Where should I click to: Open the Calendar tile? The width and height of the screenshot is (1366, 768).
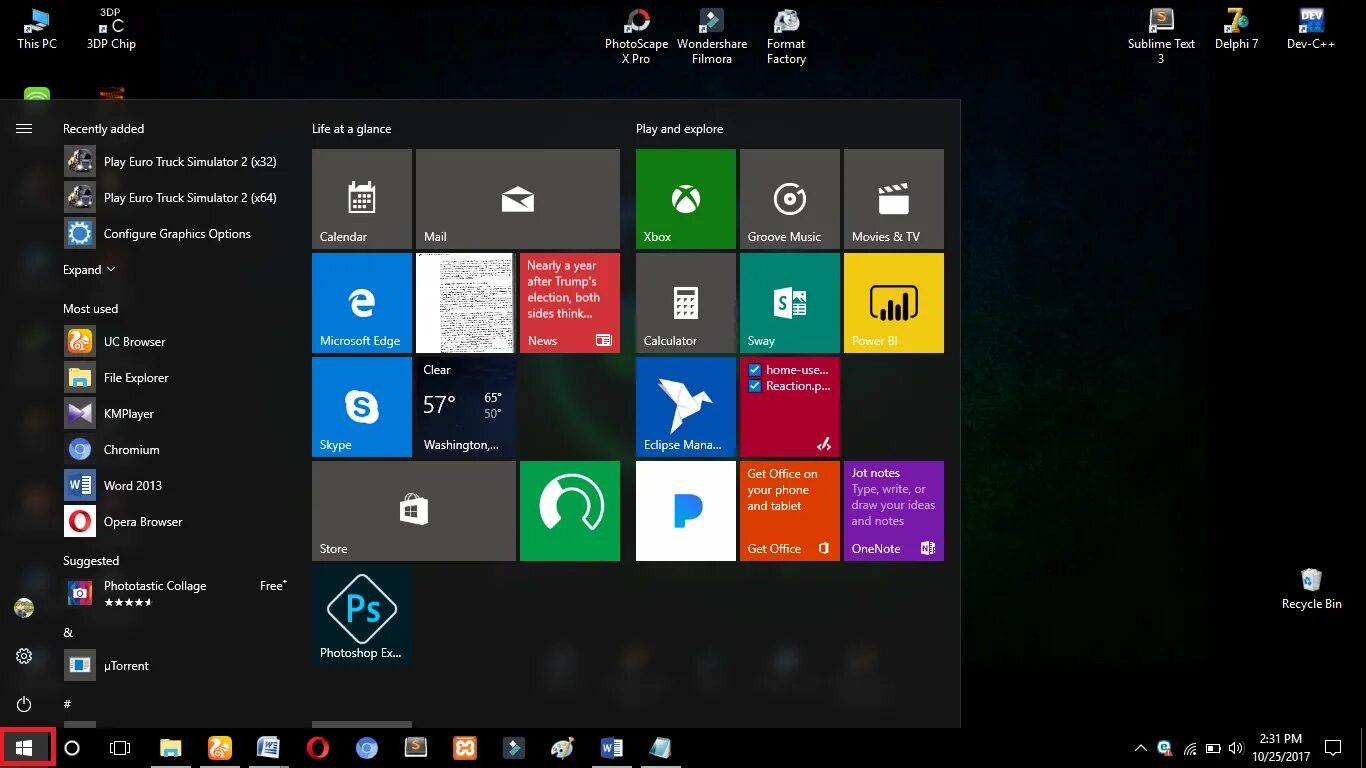[x=362, y=199]
